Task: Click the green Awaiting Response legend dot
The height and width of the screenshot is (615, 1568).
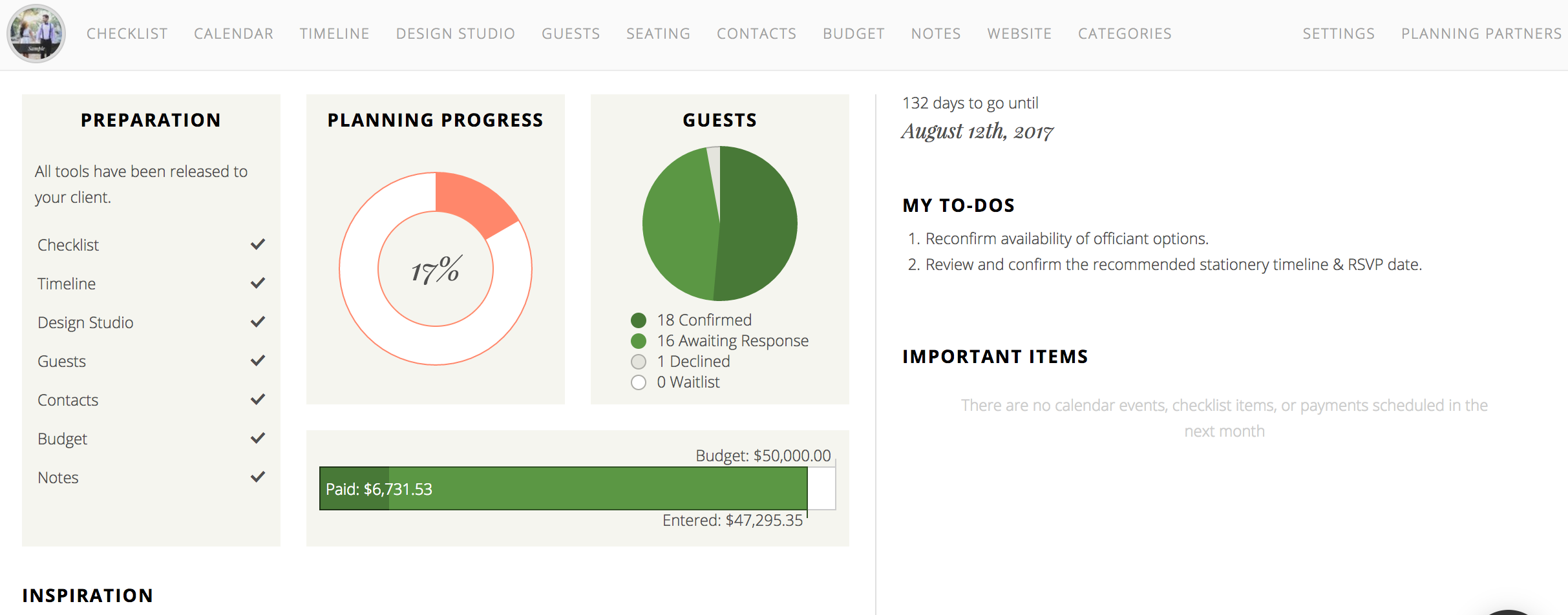Action: [639, 341]
